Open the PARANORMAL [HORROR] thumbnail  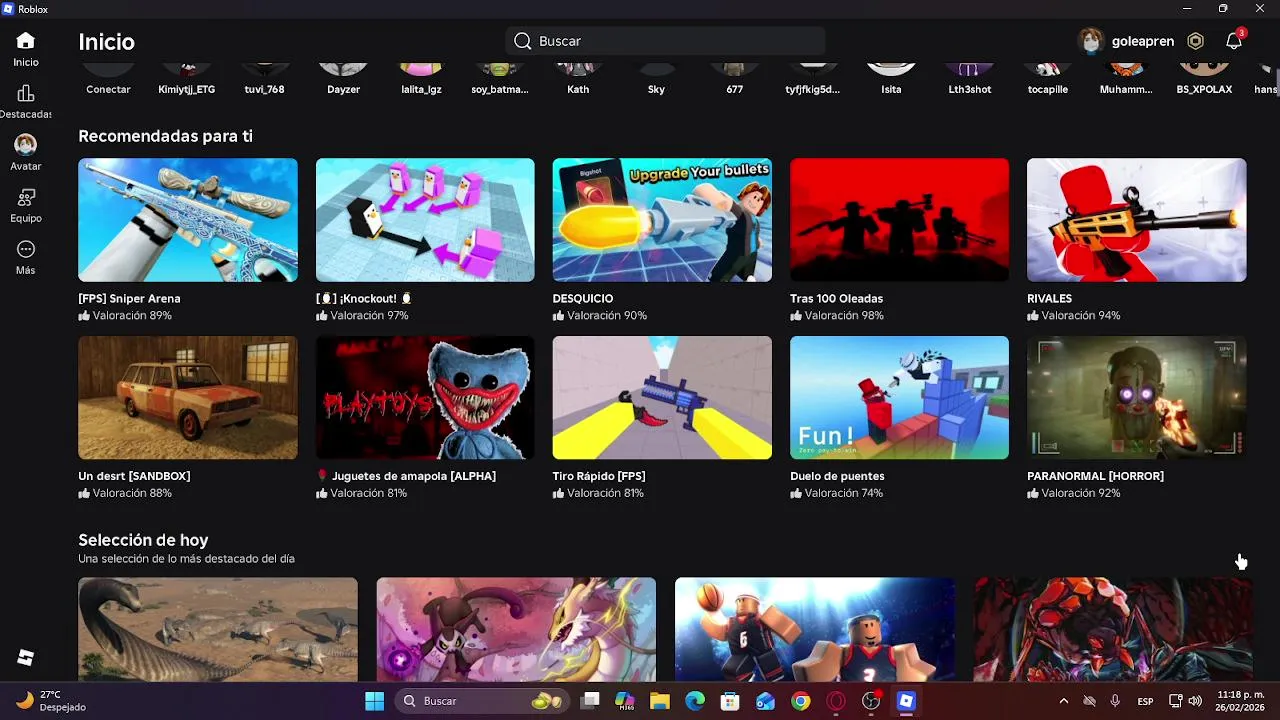(1136, 398)
